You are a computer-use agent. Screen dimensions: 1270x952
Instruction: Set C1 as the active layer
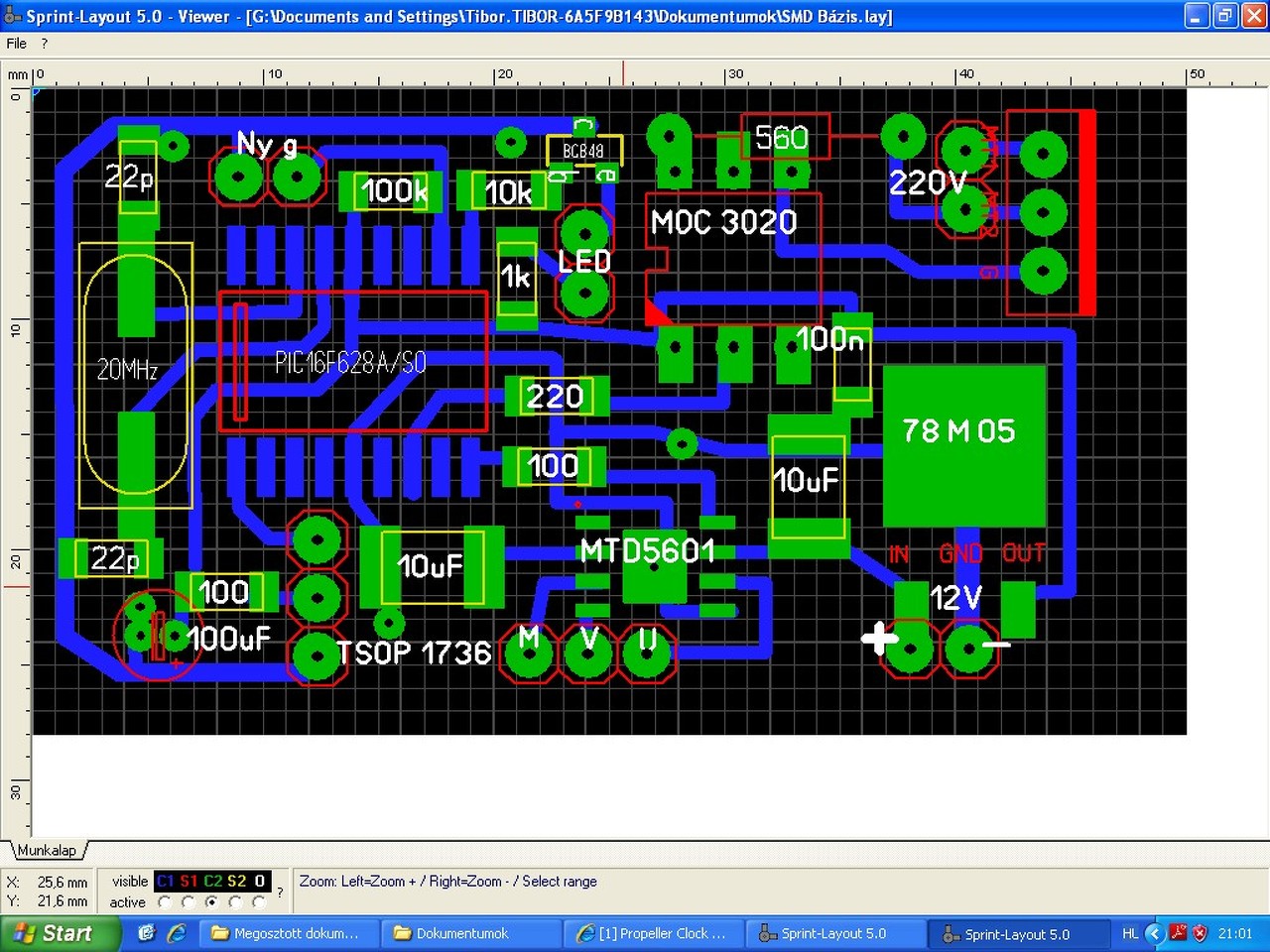pyautogui.click(x=165, y=902)
